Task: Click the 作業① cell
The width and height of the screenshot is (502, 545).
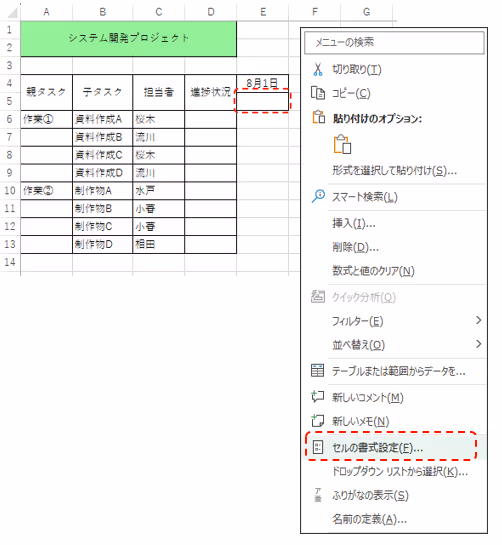Action: [x=47, y=120]
